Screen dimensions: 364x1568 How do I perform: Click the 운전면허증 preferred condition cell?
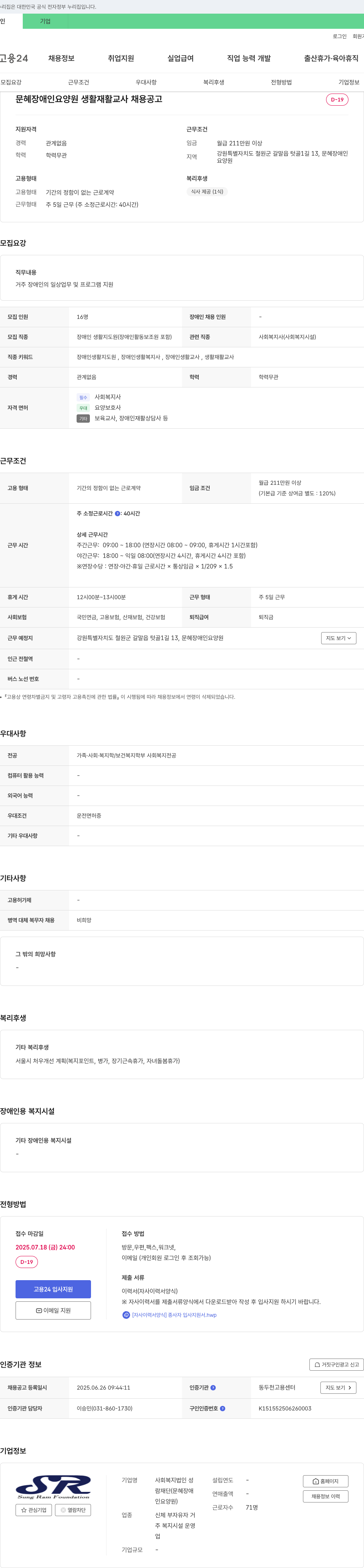tap(216, 816)
